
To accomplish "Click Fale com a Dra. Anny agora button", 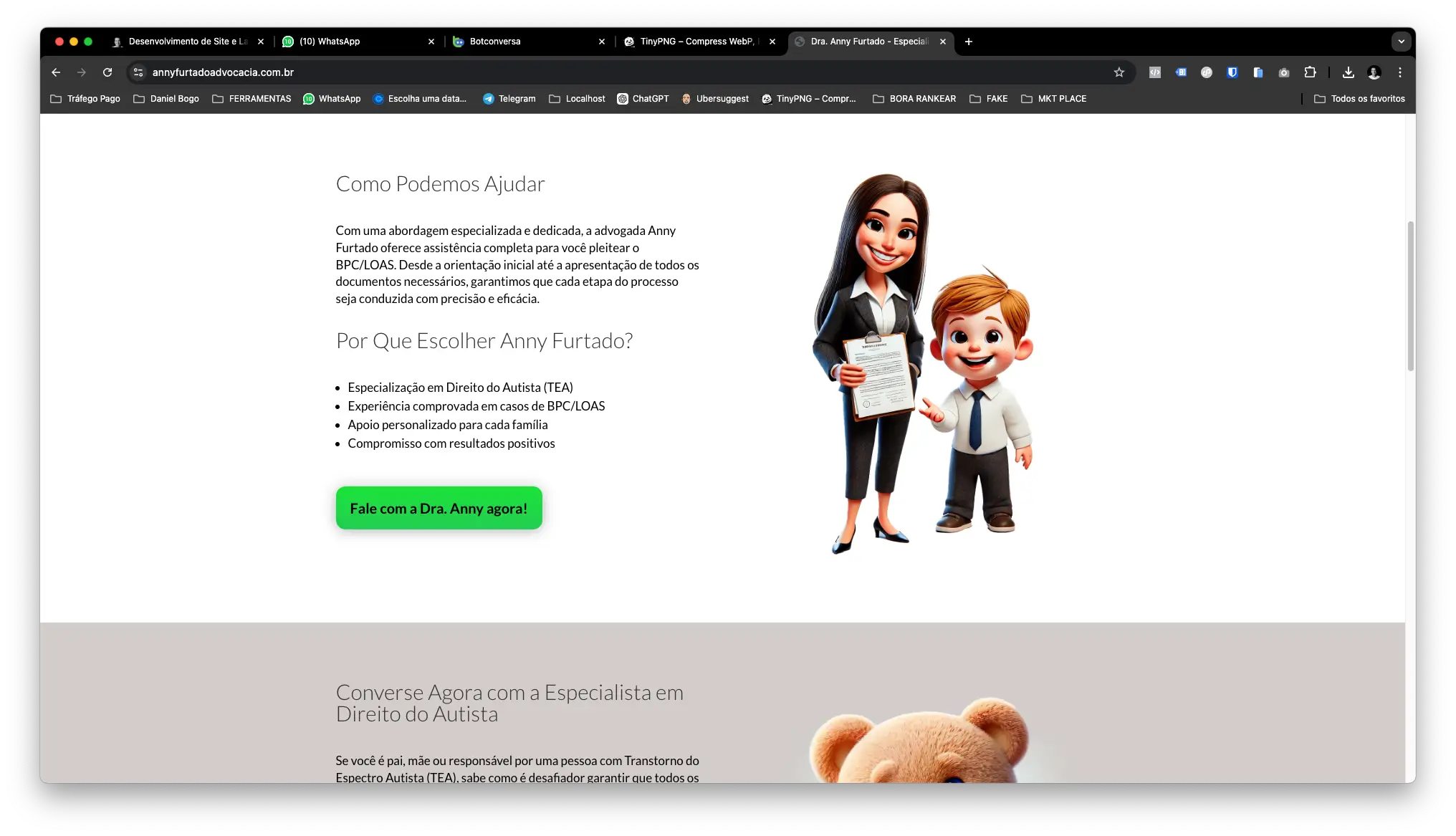I will pos(438,508).
